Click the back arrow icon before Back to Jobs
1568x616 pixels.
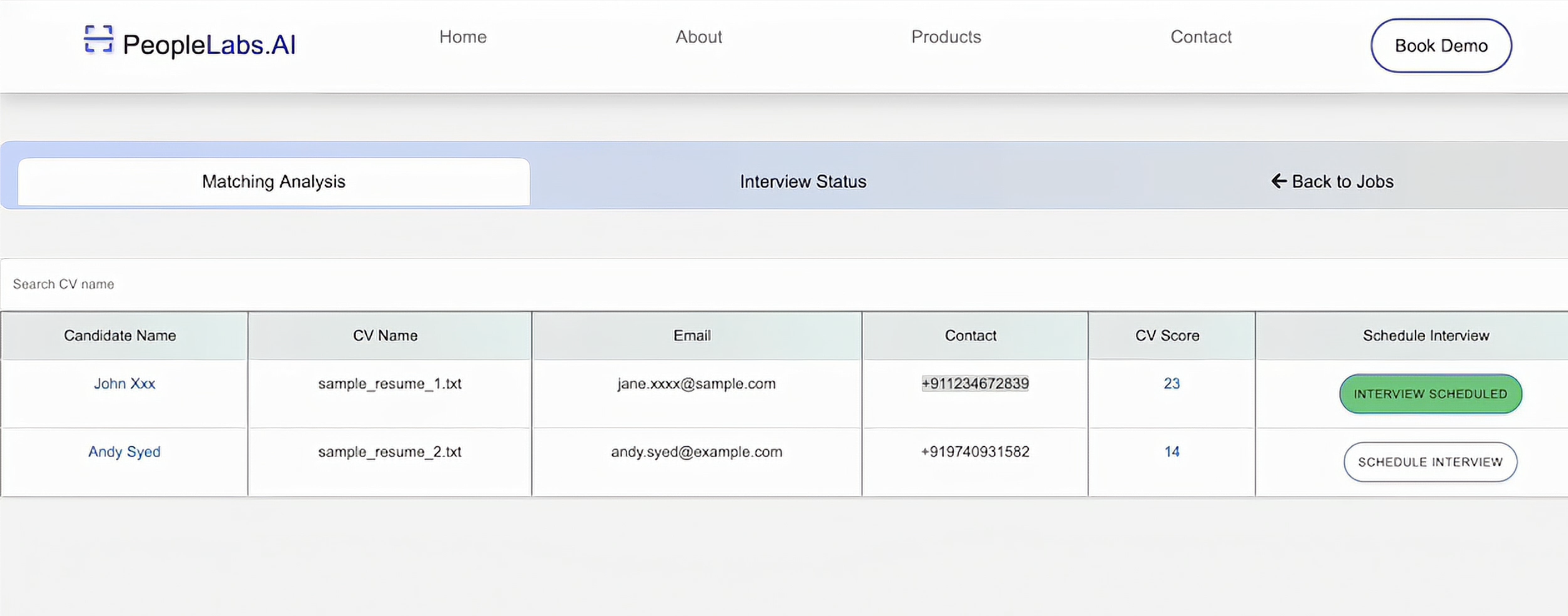pyautogui.click(x=1278, y=181)
